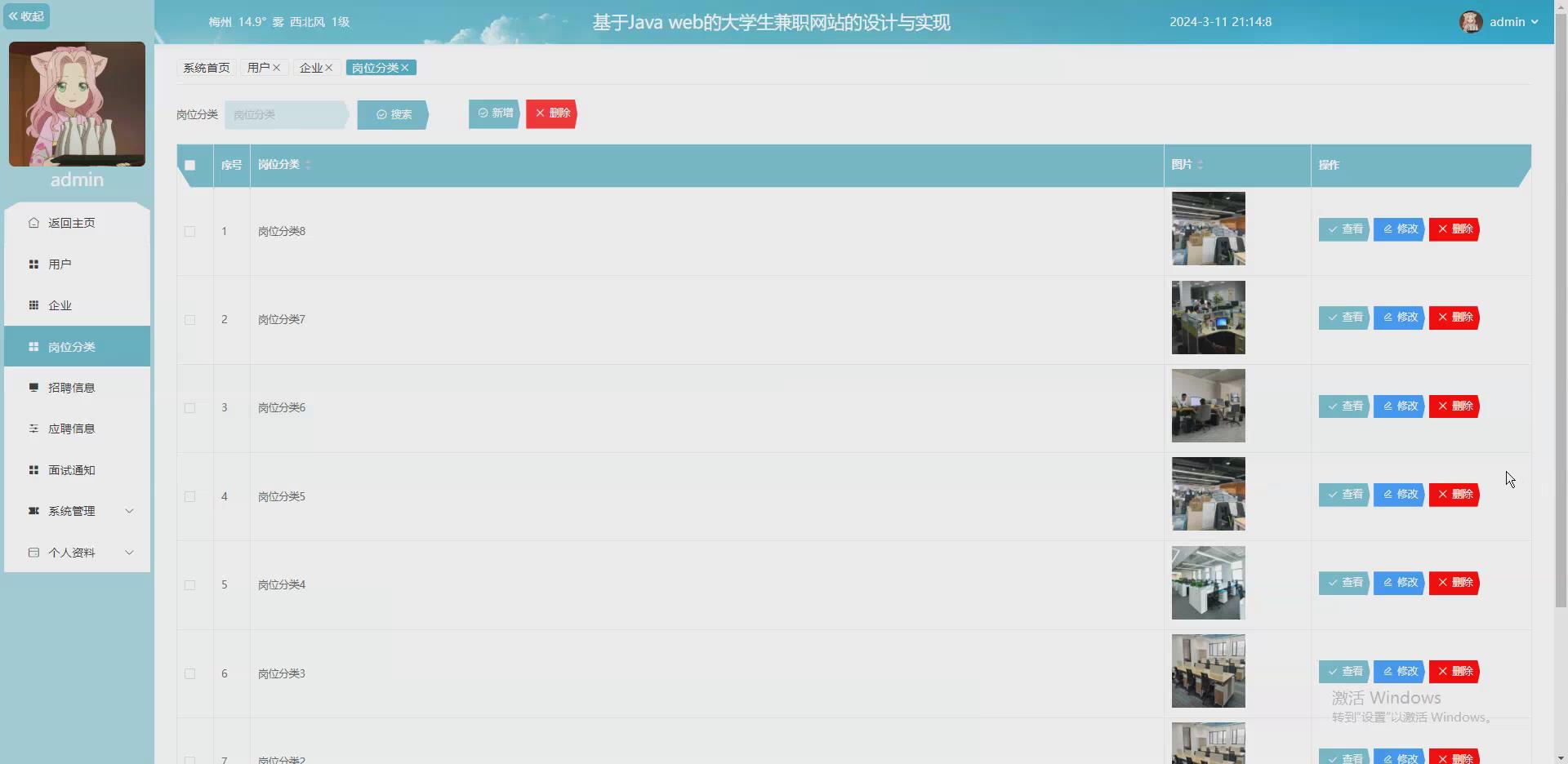The image size is (1568, 764).
Task: Edit 岗位分类8 with 修改 button
Action: pyautogui.click(x=1400, y=229)
